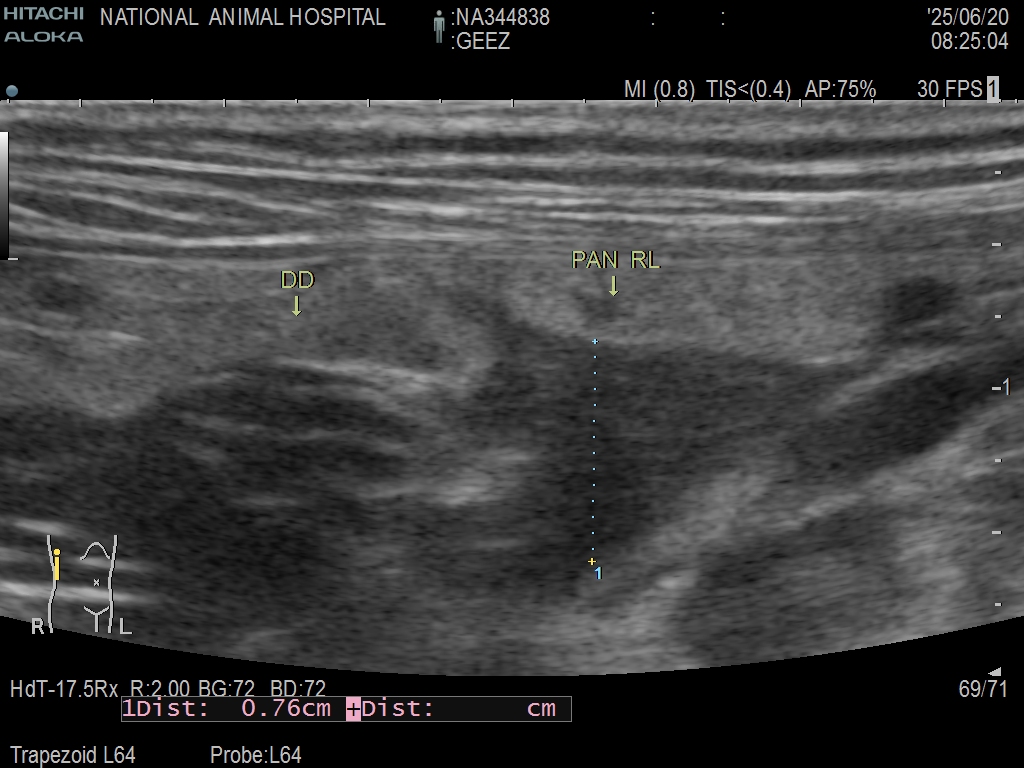Click the grayscale bar on left edge

4,195
